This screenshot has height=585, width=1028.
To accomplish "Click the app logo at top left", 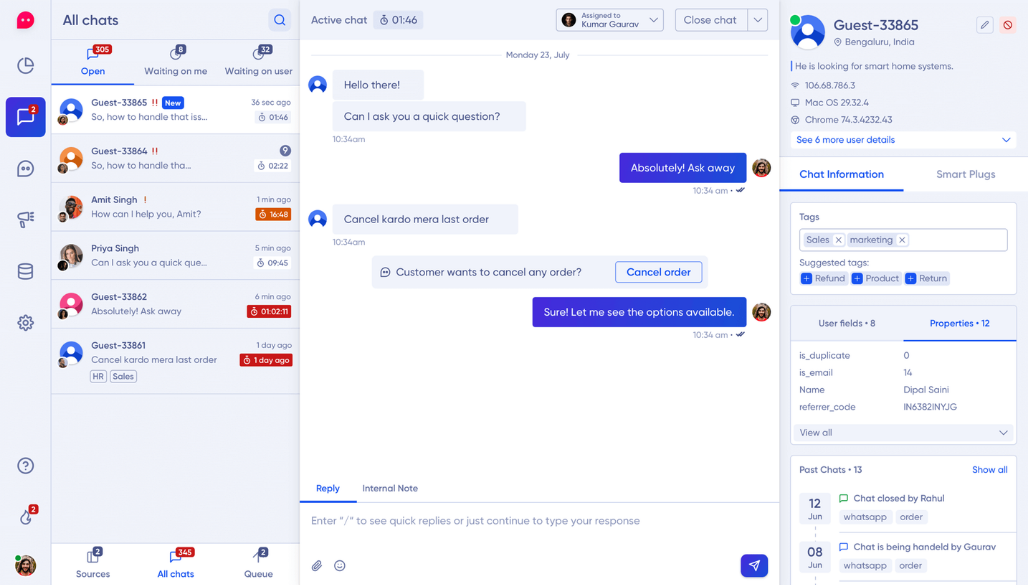I will click(25, 20).
